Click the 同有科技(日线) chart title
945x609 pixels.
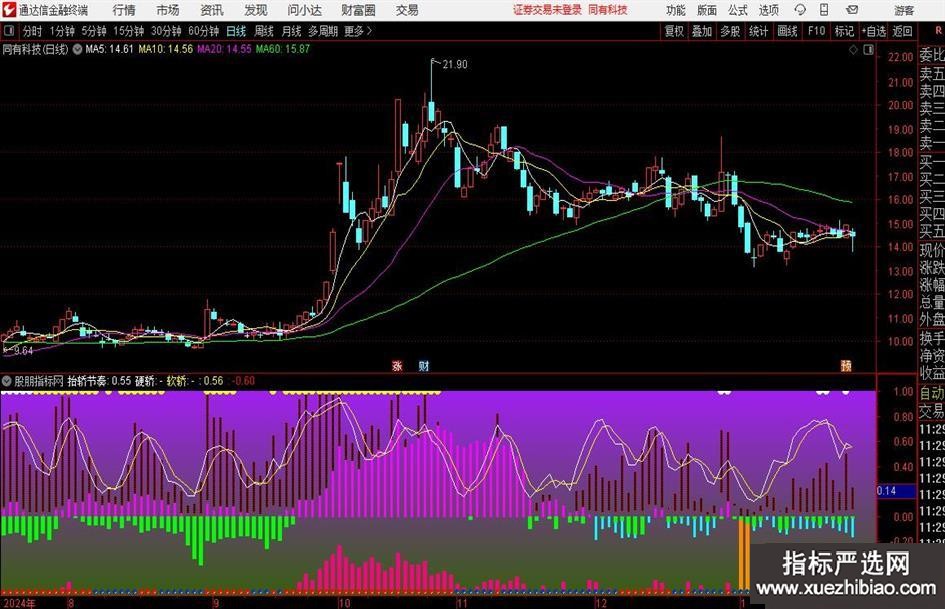36,49
